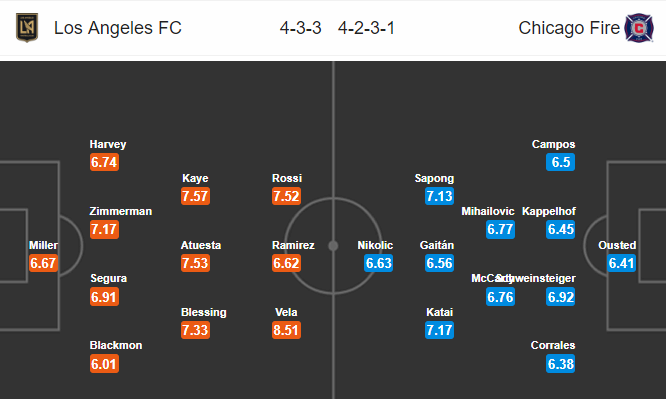
Task: Click Katai's 7.17 blue rating
Action: coord(439,330)
